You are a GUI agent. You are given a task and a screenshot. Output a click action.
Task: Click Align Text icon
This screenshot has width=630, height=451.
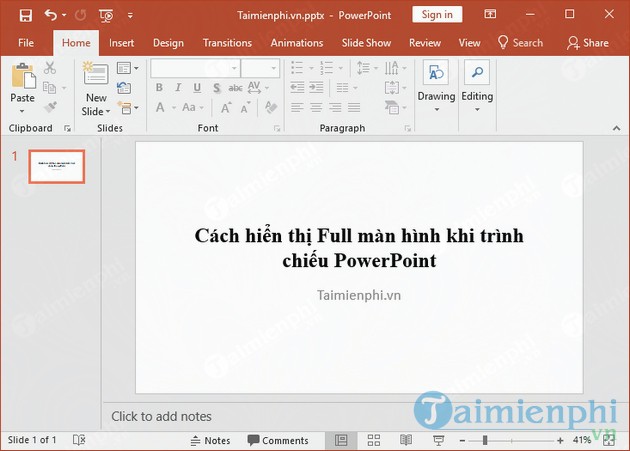392,87
